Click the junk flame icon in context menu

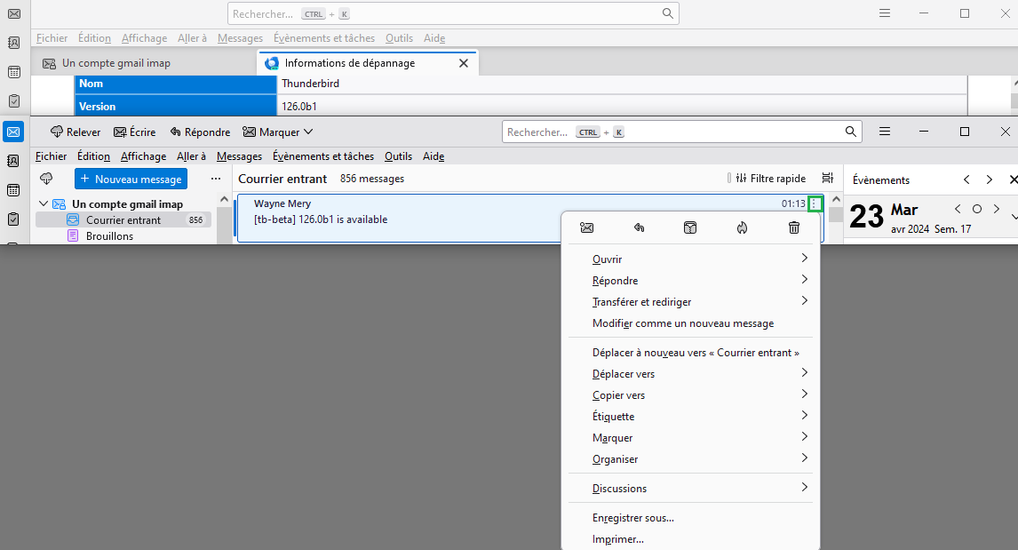click(742, 228)
